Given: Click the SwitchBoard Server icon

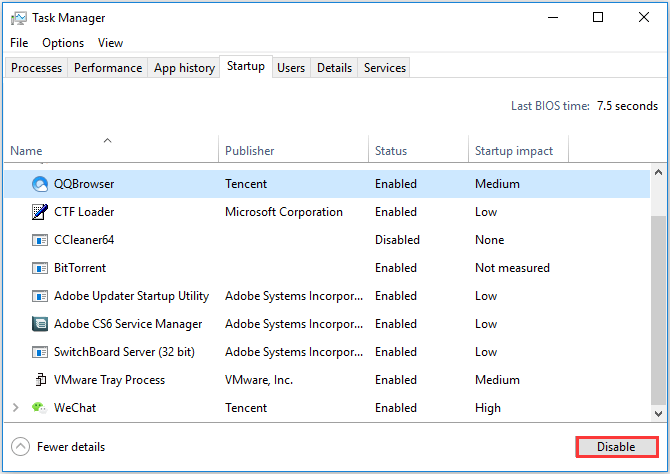Looking at the screenshot, I should coord(40,352).
